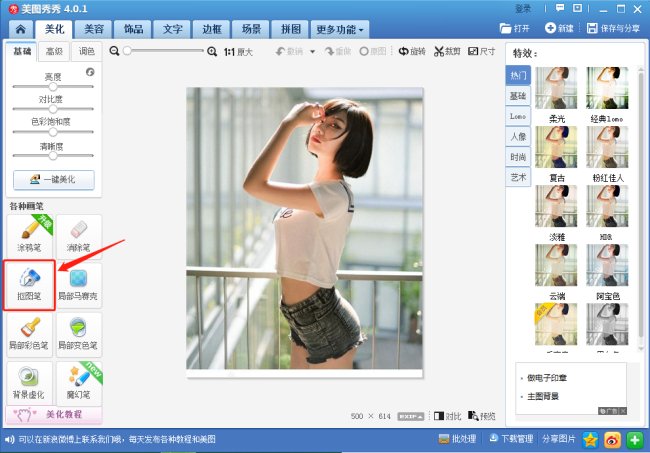Click the 清晰度 sharpness slider handle

(53, 156)
